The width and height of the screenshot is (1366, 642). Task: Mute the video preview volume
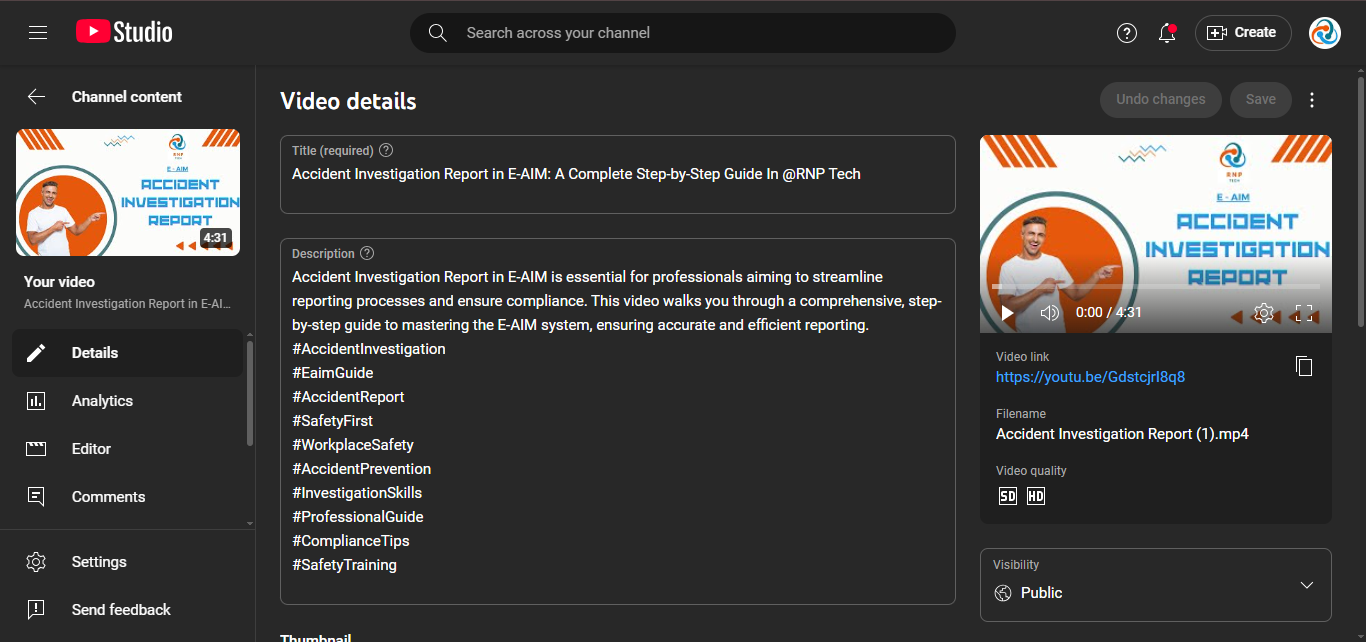click(x=1049, y=313)
